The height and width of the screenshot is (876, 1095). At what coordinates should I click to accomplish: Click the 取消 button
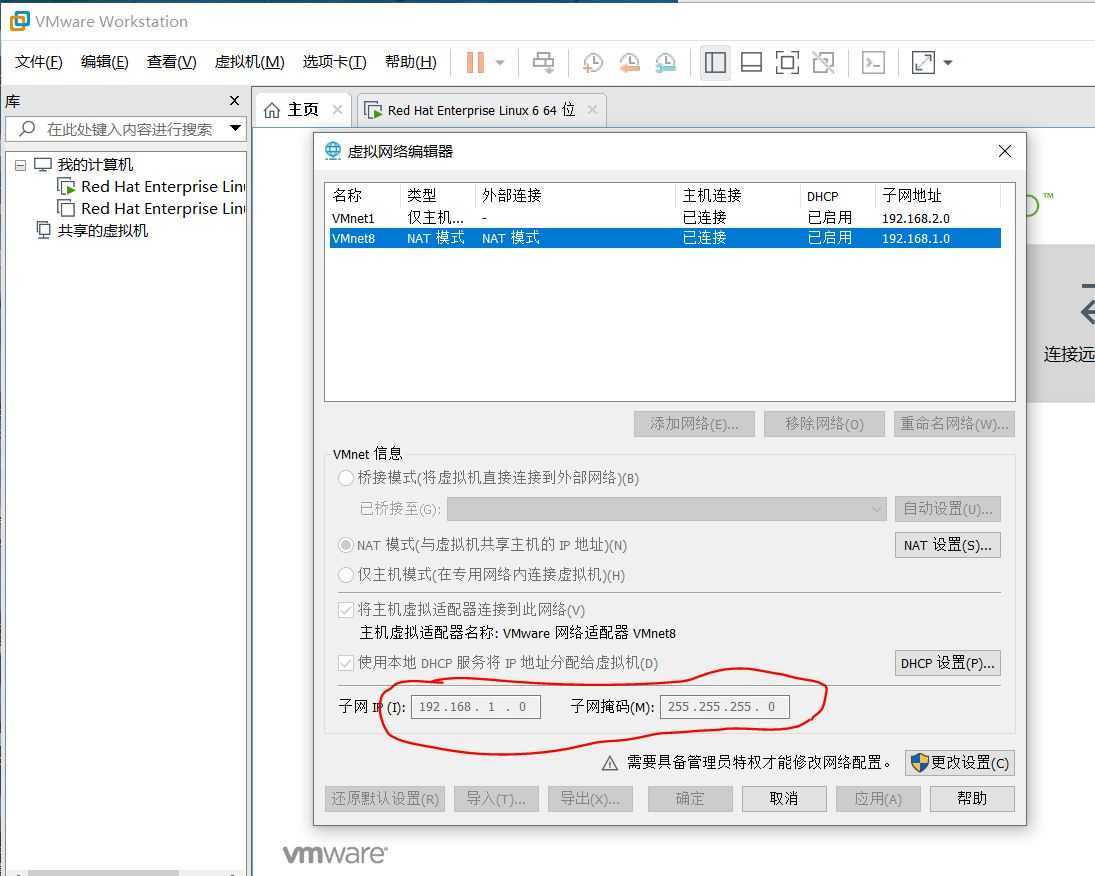point(784,799)
